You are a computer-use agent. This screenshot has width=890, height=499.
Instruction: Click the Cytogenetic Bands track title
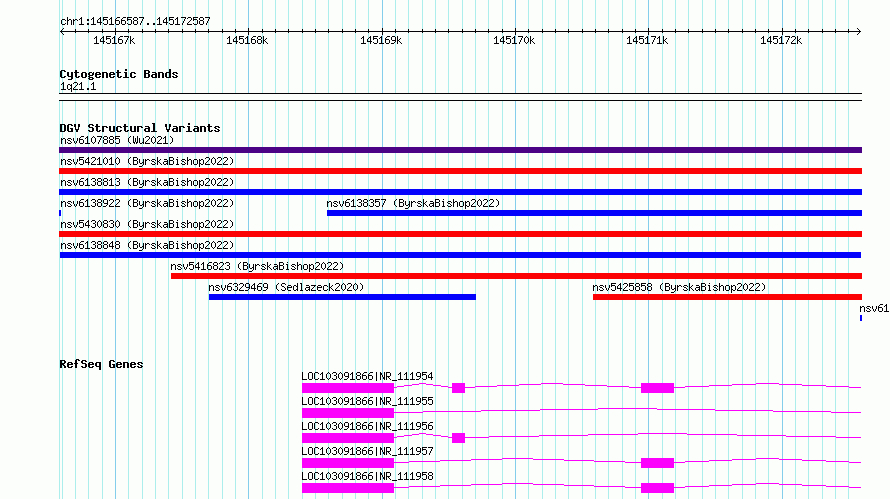click(119, 74)
